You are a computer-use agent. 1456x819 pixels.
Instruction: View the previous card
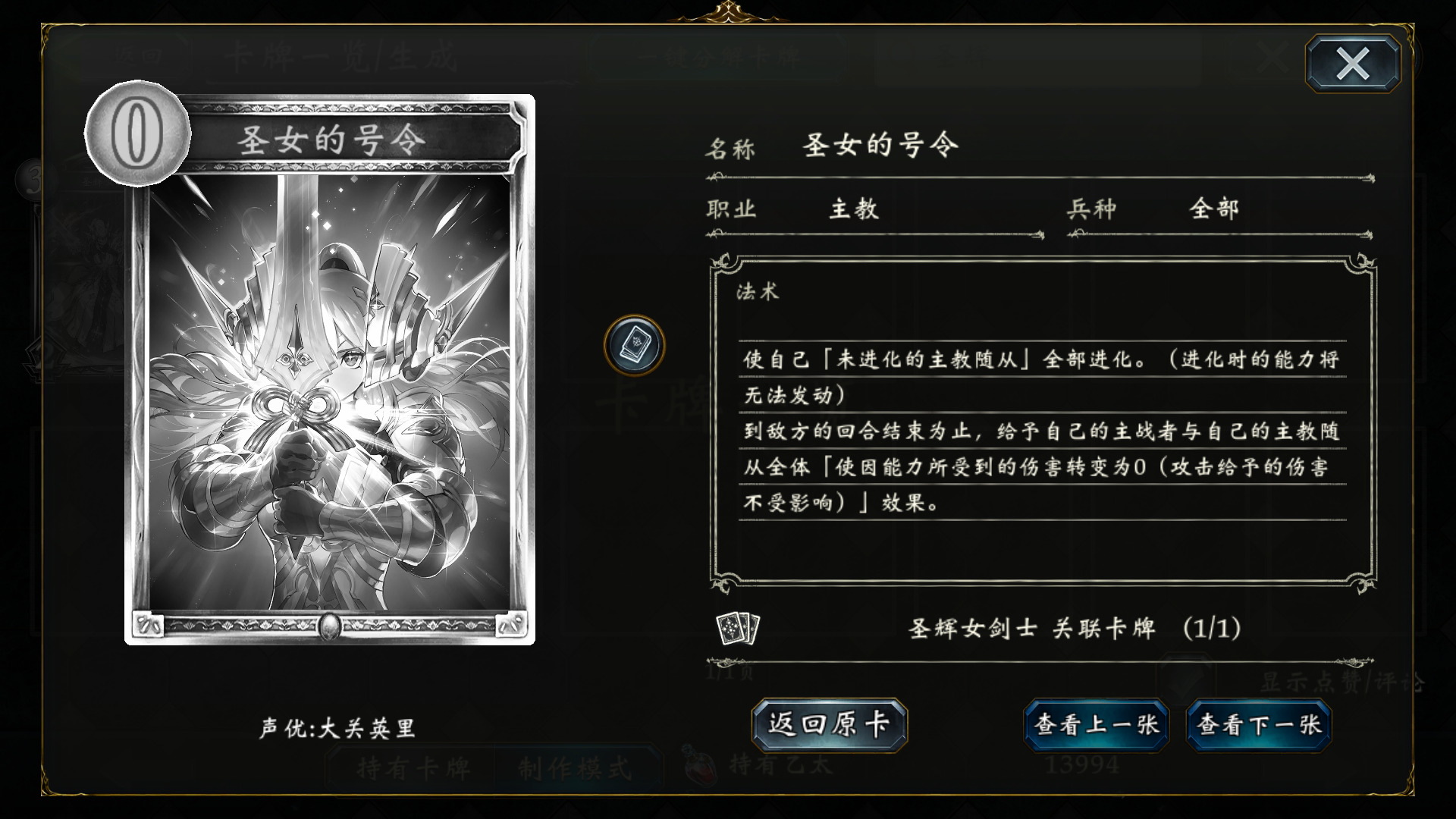point(1097,725)
